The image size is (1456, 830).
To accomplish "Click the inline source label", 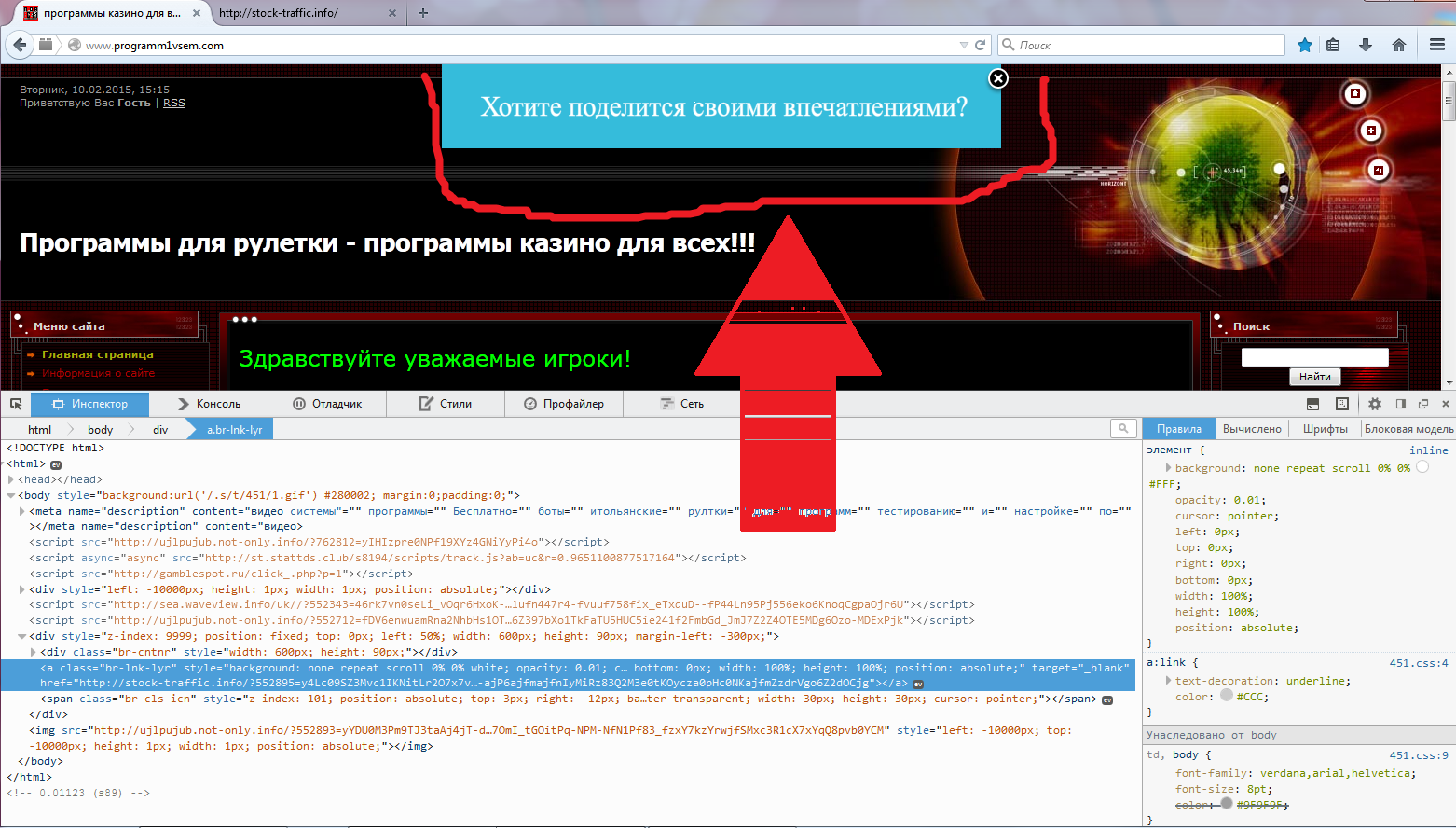I will coord(1429,450).
